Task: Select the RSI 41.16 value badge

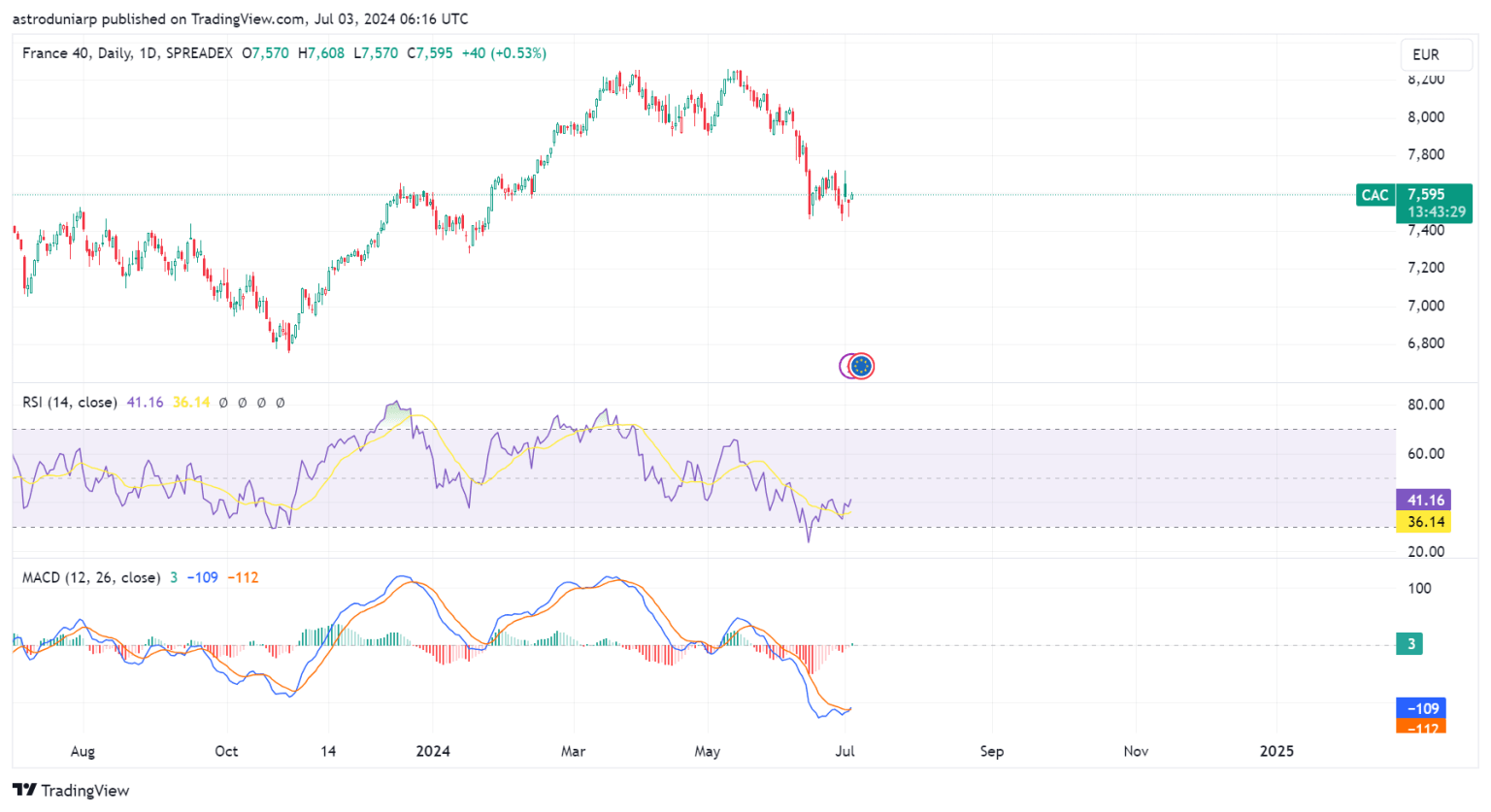Action: tap(1424, 500)
